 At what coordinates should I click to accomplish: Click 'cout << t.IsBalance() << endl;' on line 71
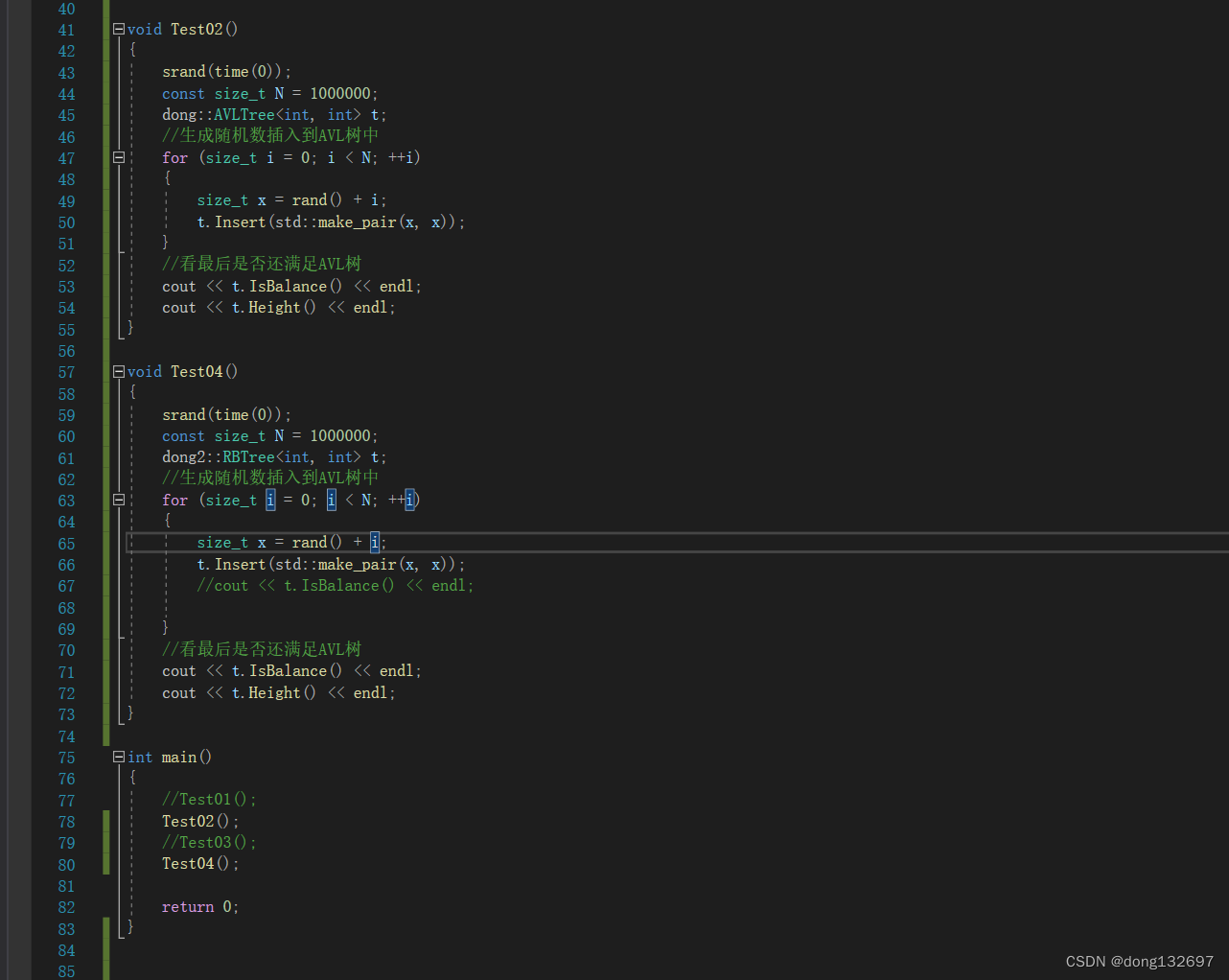pyautogui.click(x=291, y=671)
